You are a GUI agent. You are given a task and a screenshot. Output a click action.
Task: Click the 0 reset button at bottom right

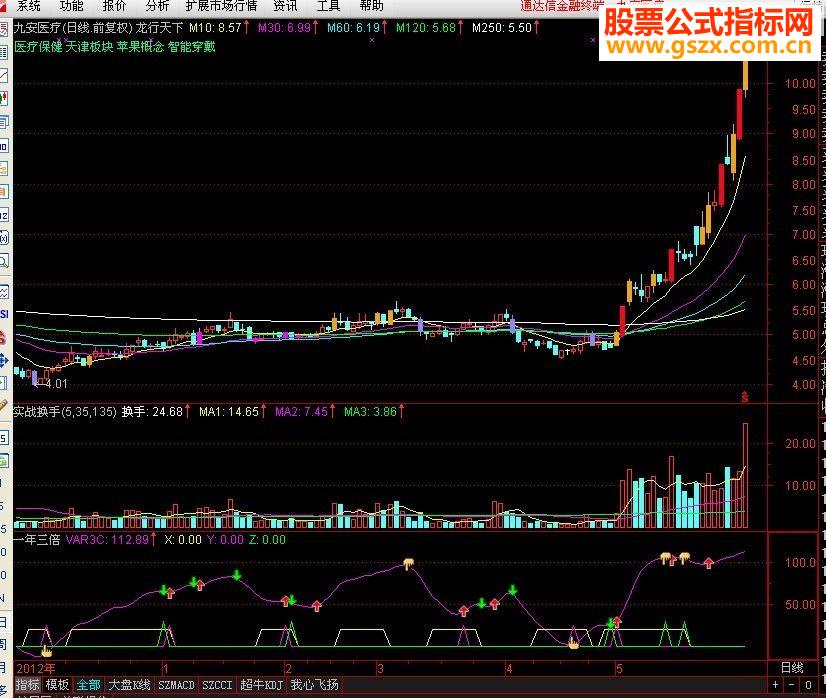coord(808,685)
